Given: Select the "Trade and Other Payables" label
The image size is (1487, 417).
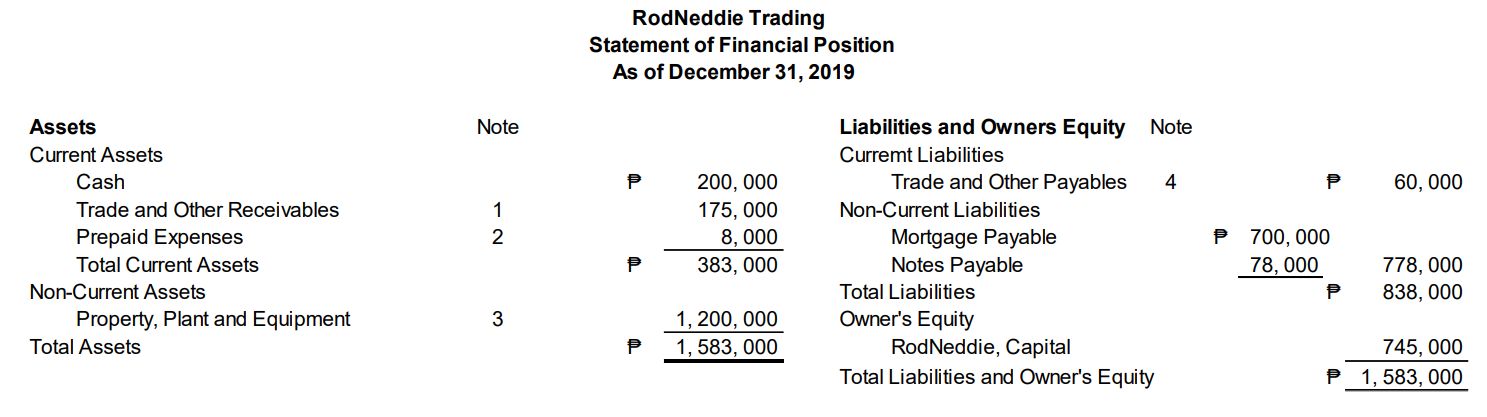Looking at the screenshot, I should point(1008,182).
